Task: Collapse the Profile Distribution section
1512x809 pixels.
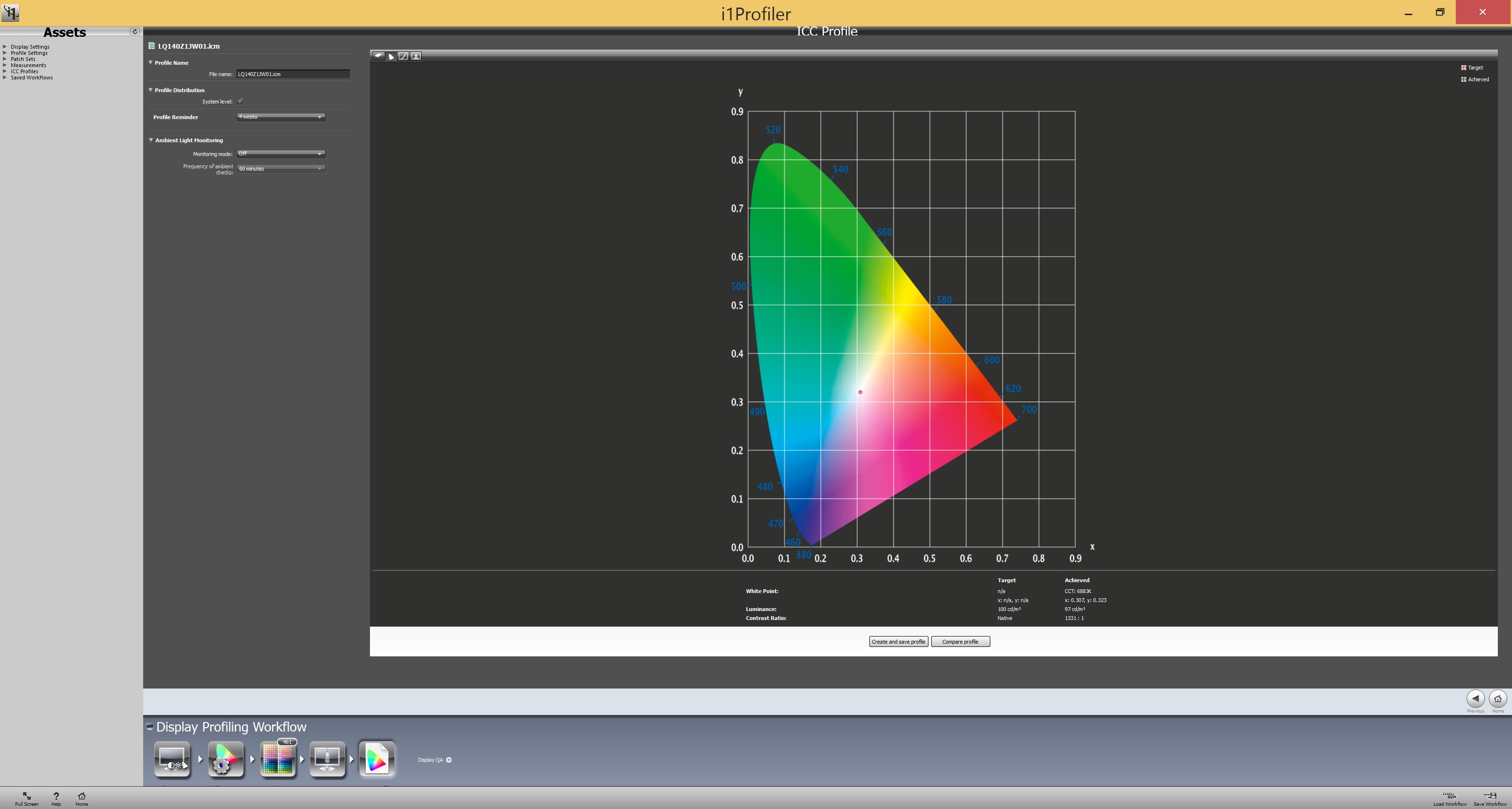Action: (x=151, y=90)
